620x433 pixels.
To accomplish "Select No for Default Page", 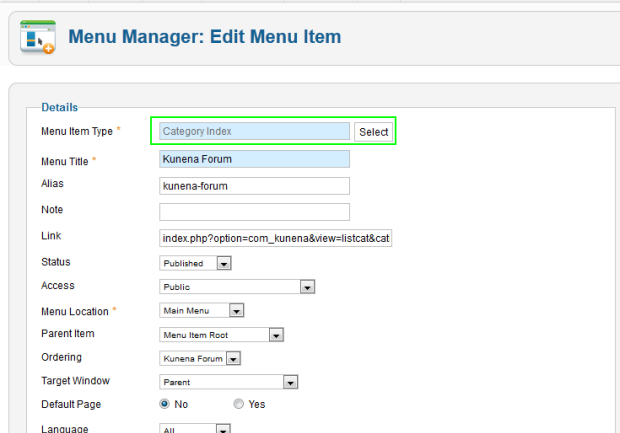I will tap(164, 404).
